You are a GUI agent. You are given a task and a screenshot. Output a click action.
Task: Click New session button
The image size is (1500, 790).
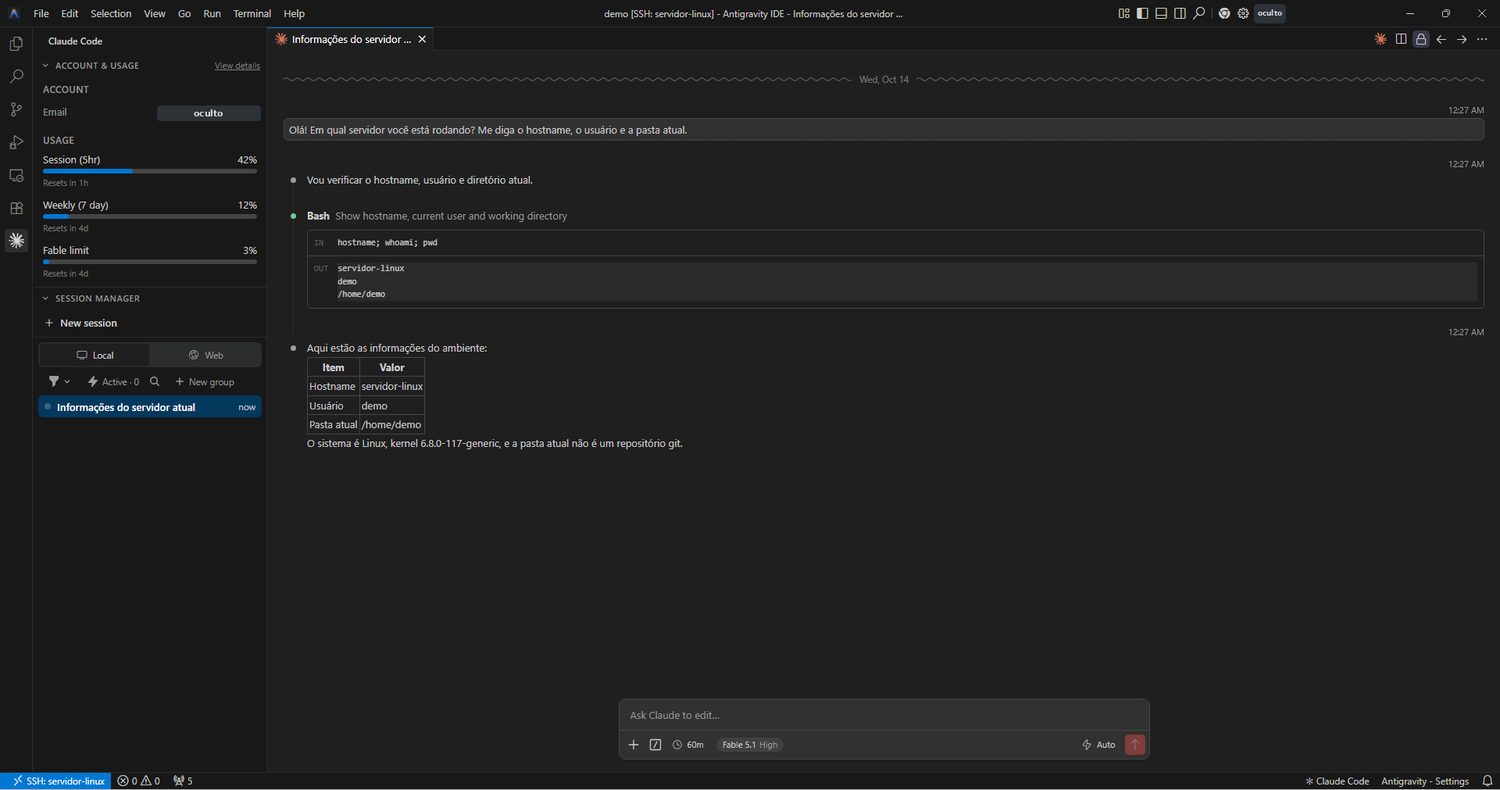point(81,323)
